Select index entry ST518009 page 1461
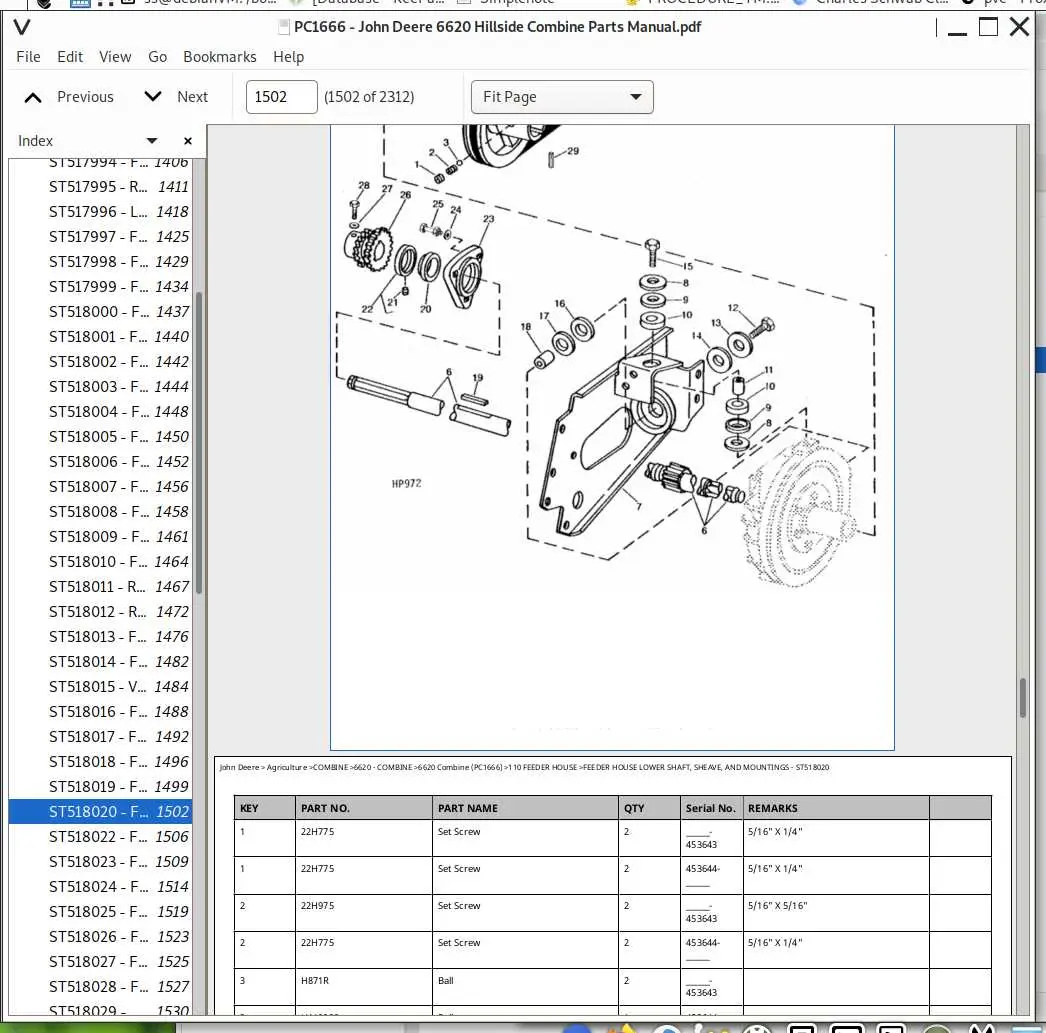This screenshot has height=1033, width=1046. (100, 537)
